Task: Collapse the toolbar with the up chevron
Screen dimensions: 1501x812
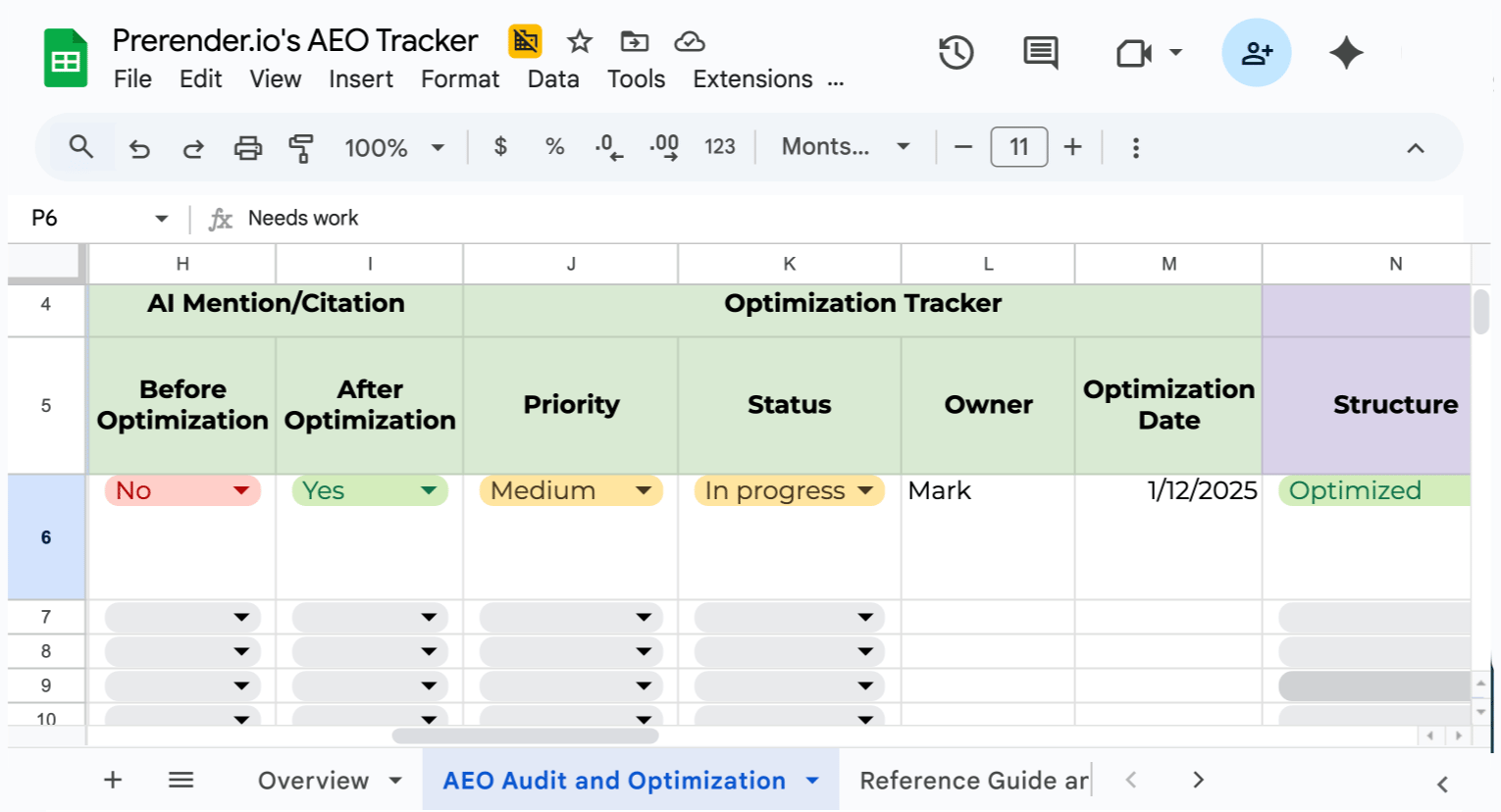Action: (1416, 148)
